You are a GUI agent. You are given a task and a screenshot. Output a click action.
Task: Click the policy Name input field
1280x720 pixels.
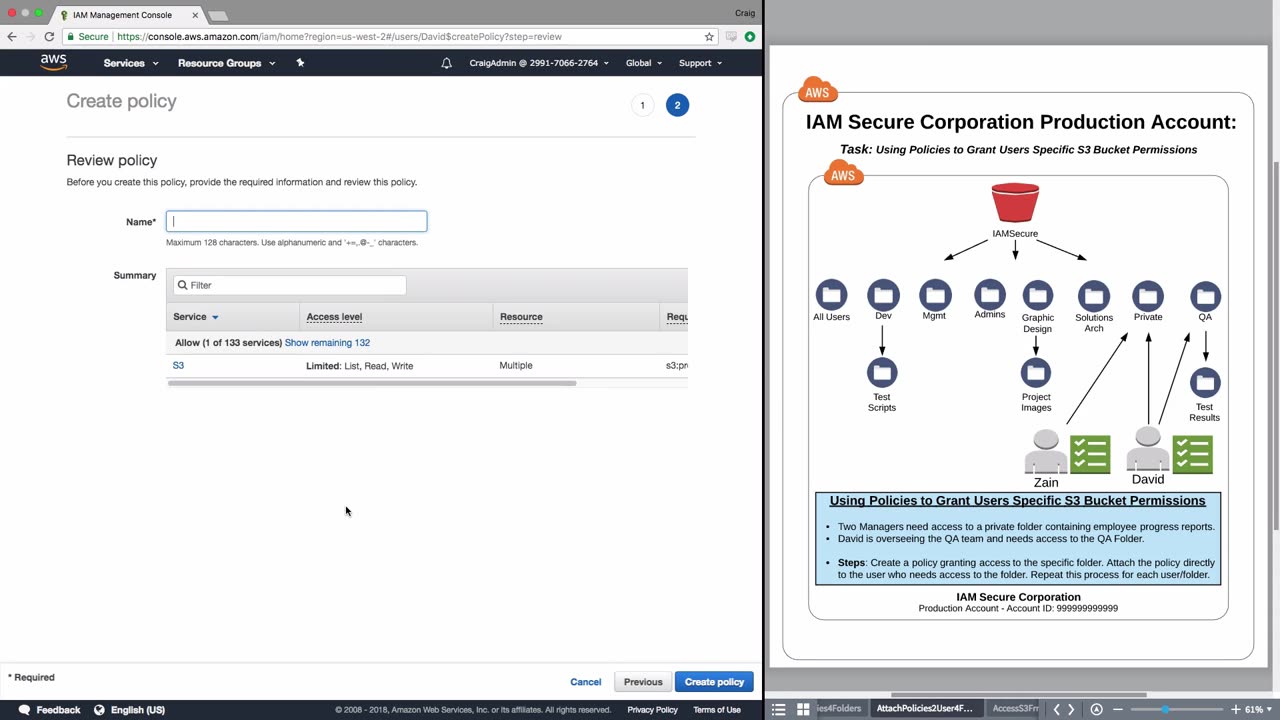296,222
